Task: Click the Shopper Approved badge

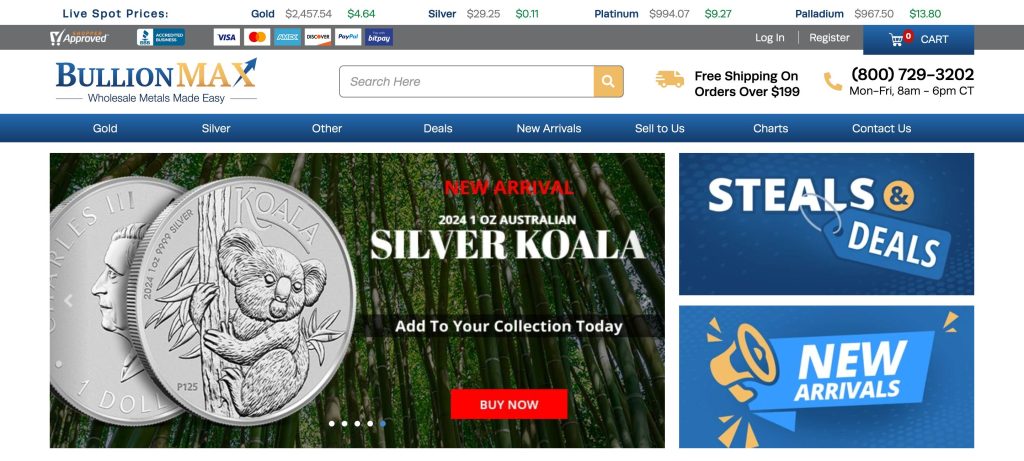Action: (79, 37)
